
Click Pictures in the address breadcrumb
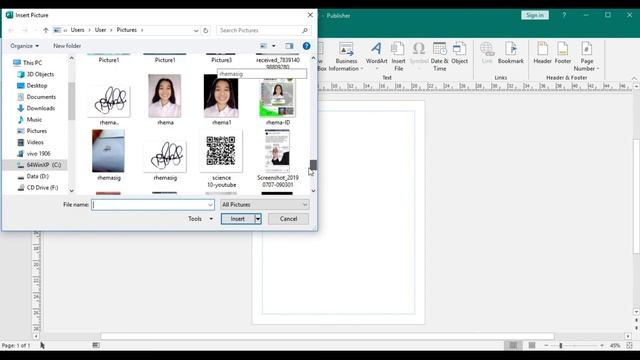point(127,30)
